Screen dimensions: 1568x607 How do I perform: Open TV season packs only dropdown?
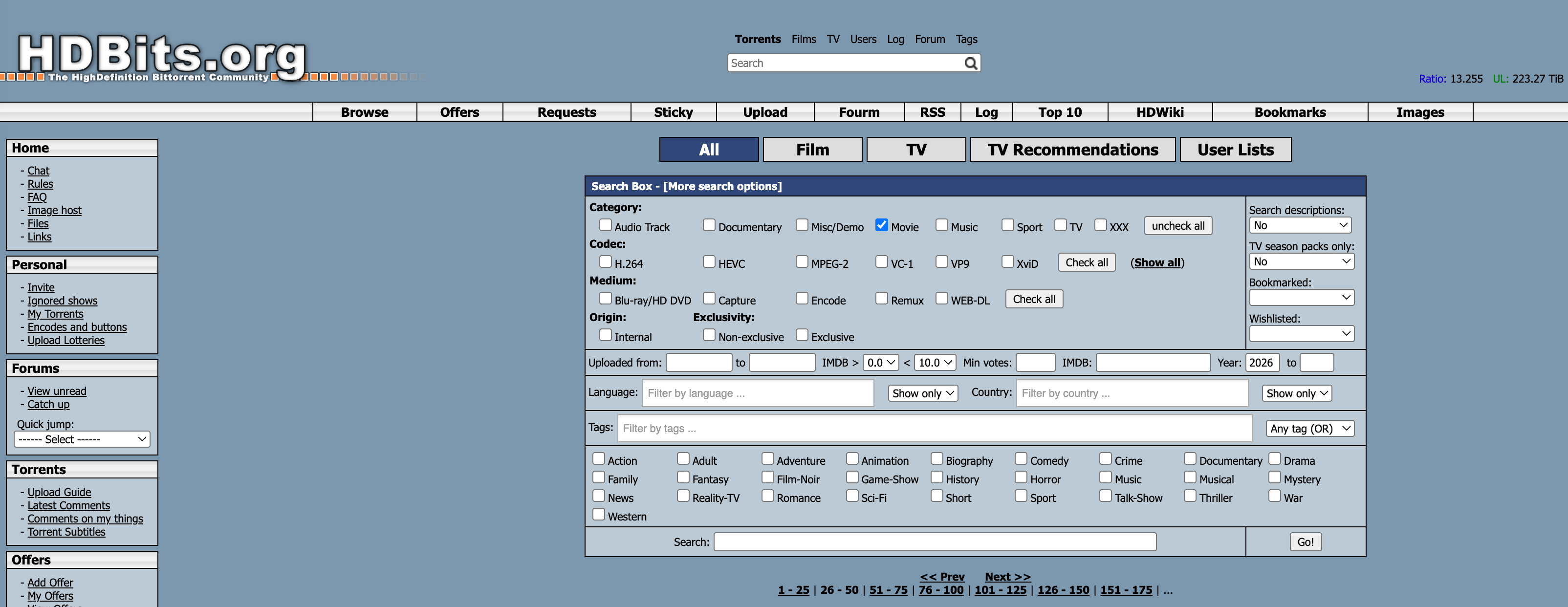1302,262
